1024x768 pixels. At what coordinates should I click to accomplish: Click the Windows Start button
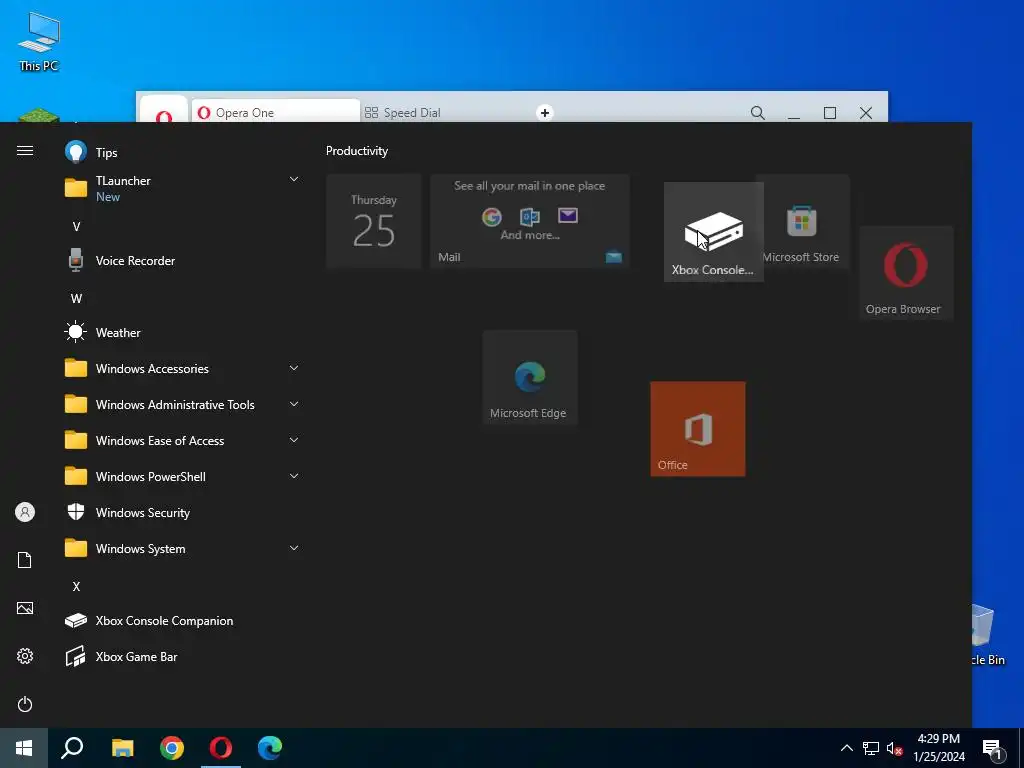click(24, 748)
